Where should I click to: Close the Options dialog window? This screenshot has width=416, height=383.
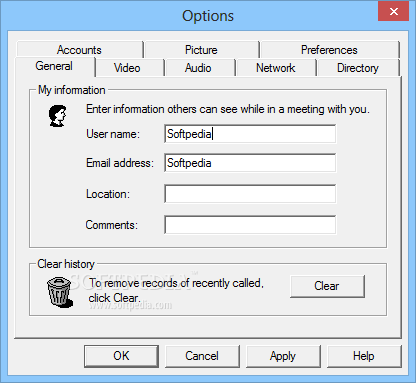click(394, 11)
